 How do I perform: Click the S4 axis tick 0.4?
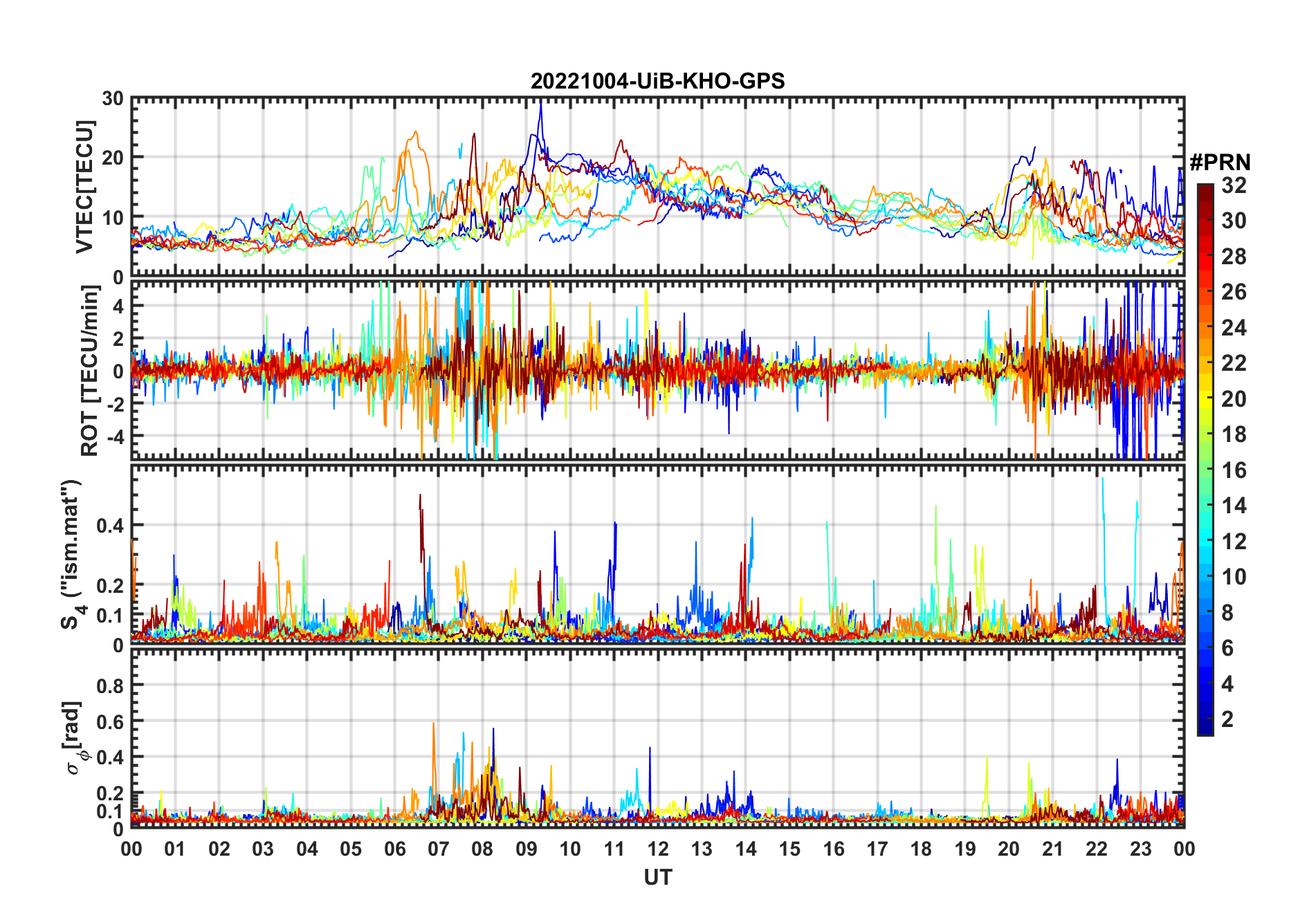pos(110,525)
